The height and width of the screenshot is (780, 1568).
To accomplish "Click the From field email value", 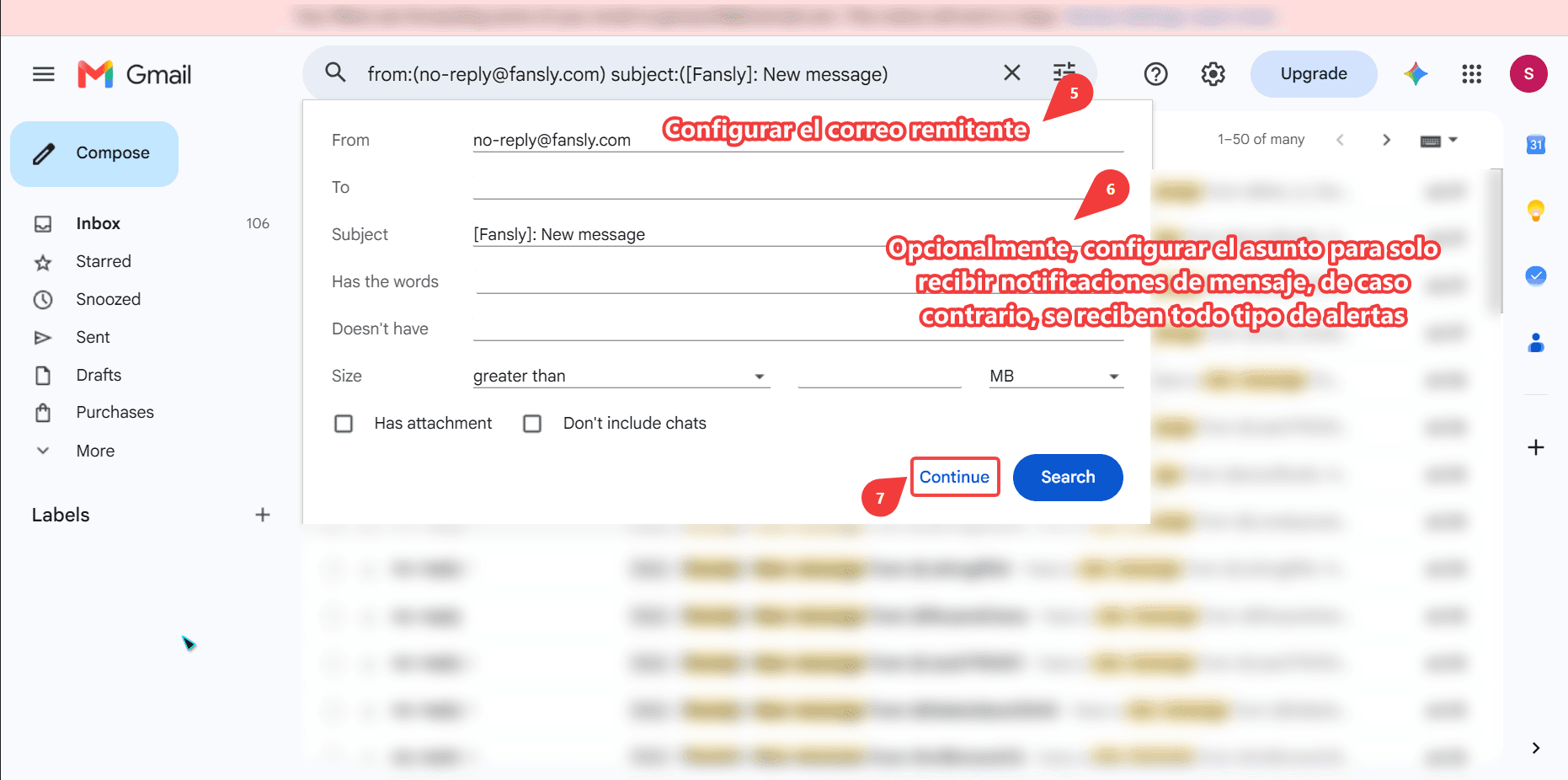I will 552,140.
